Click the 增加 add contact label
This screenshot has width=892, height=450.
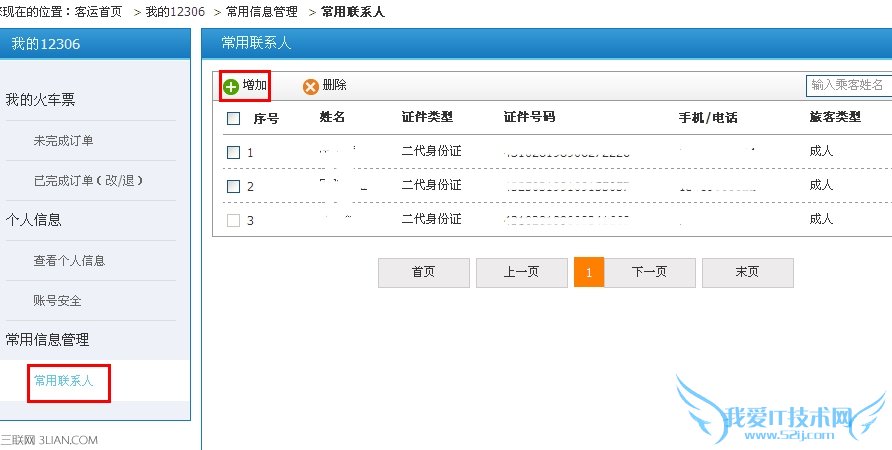255,85
